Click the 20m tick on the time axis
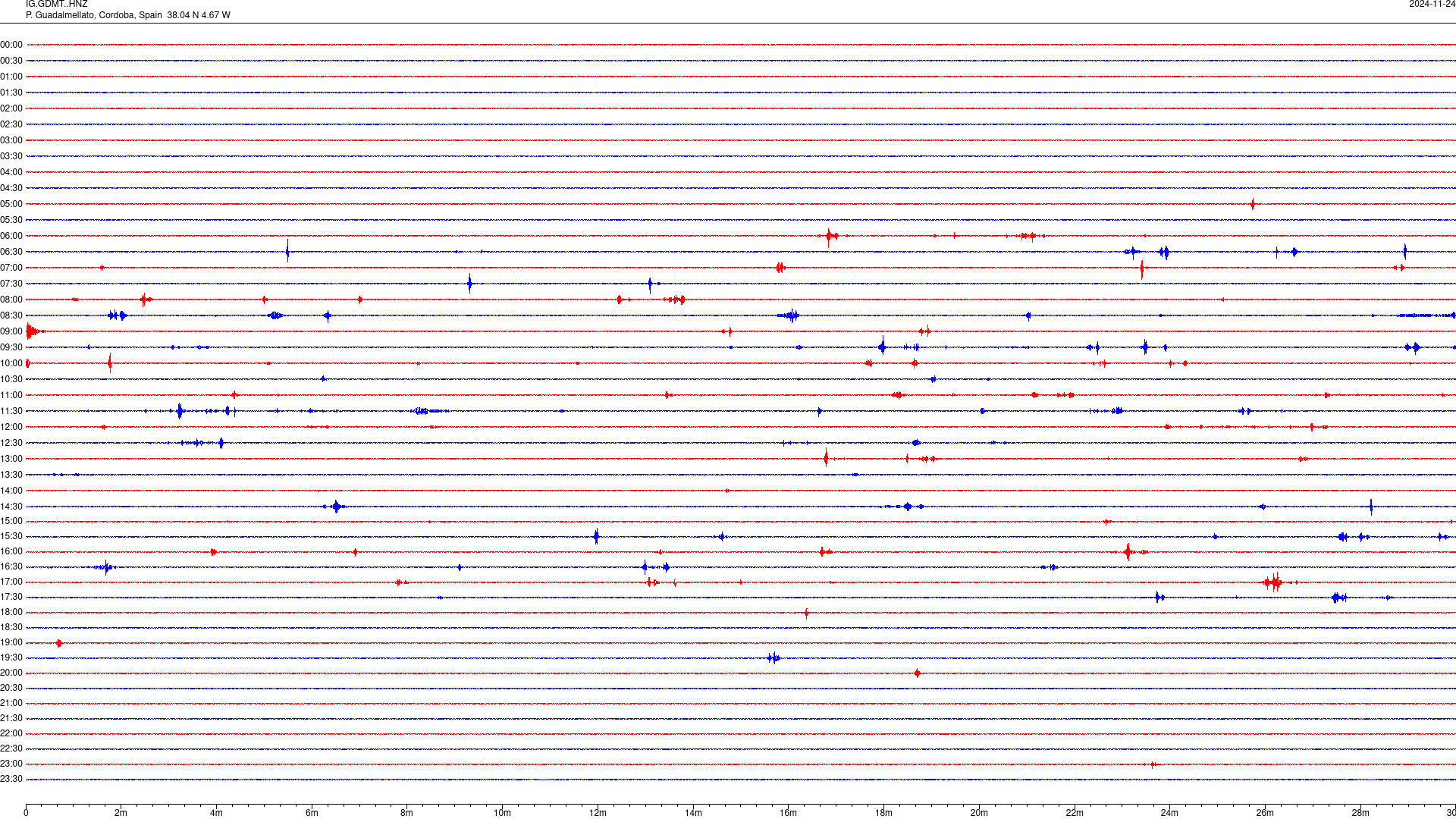 [x=979, y=813]
